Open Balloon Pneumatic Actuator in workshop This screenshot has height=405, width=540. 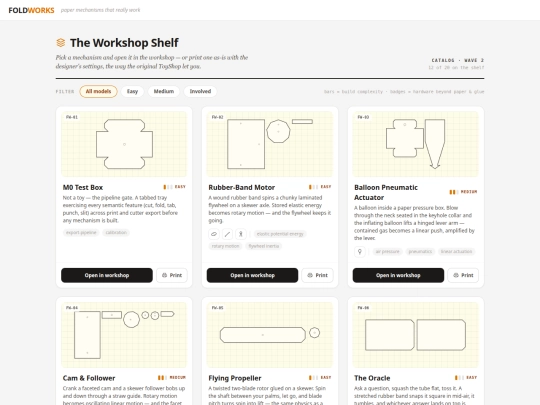398,275
